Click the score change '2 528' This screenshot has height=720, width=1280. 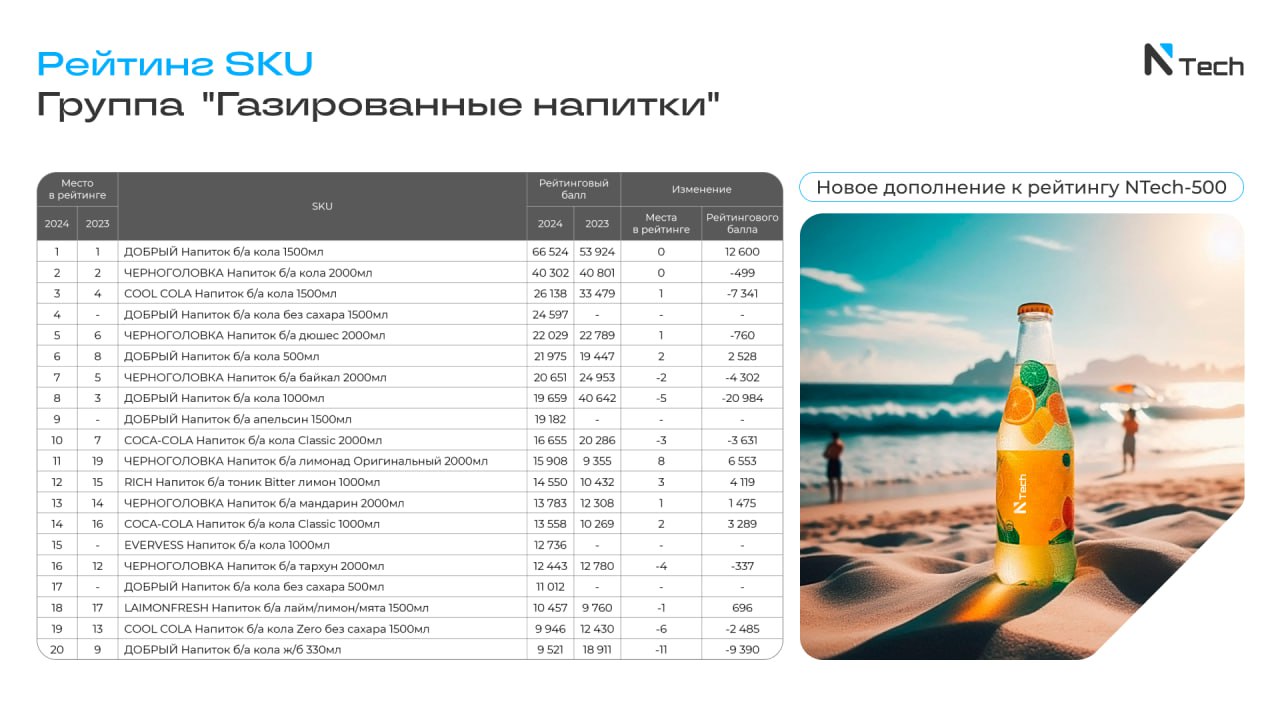point(742,357)
